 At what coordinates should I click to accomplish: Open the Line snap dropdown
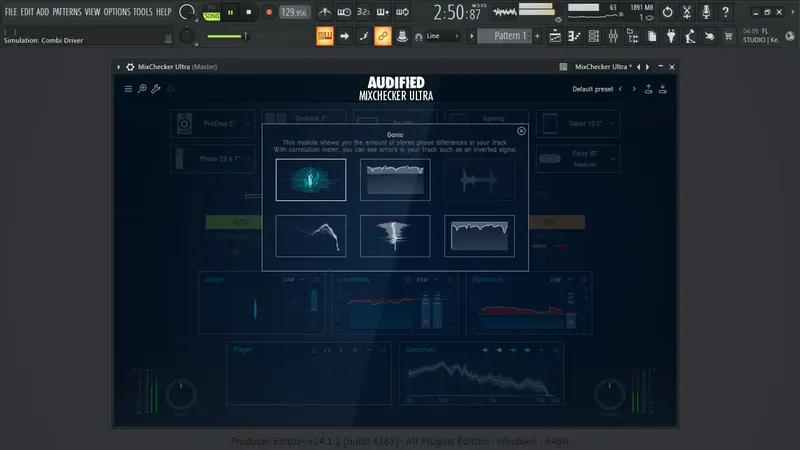(442, 36)
